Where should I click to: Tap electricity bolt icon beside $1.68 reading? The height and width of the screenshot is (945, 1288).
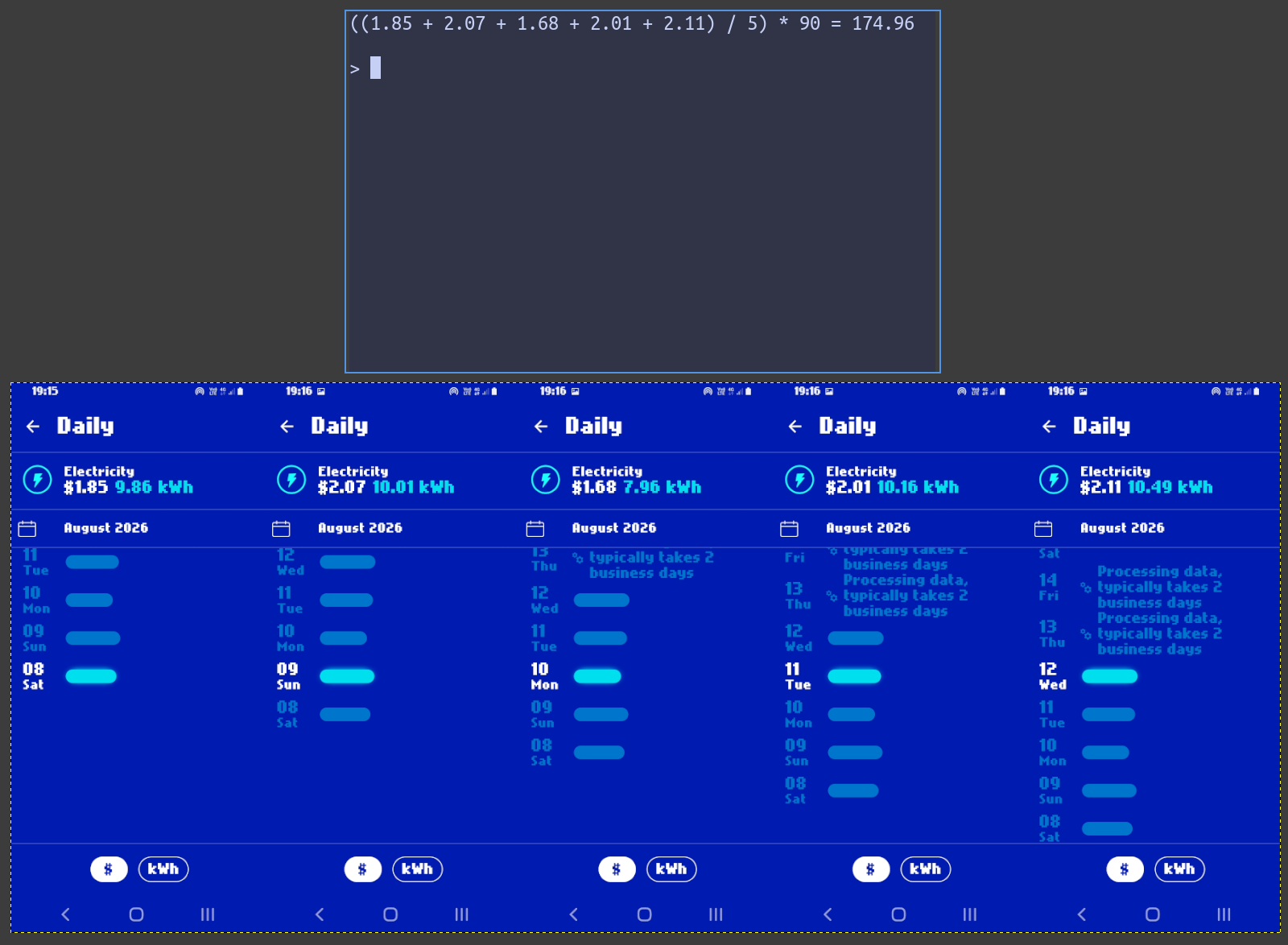coord(545,480)
